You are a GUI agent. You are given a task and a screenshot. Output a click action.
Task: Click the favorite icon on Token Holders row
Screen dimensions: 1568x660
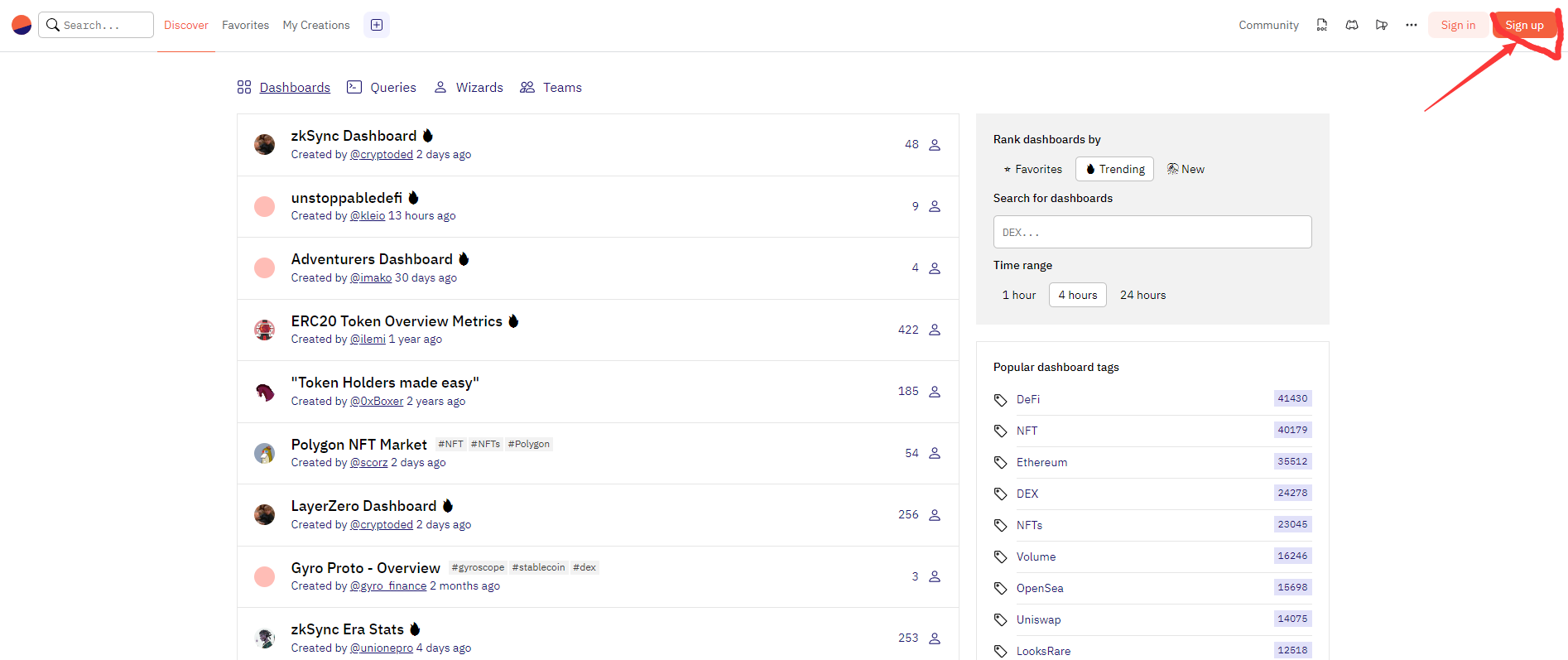pos(935,392)
